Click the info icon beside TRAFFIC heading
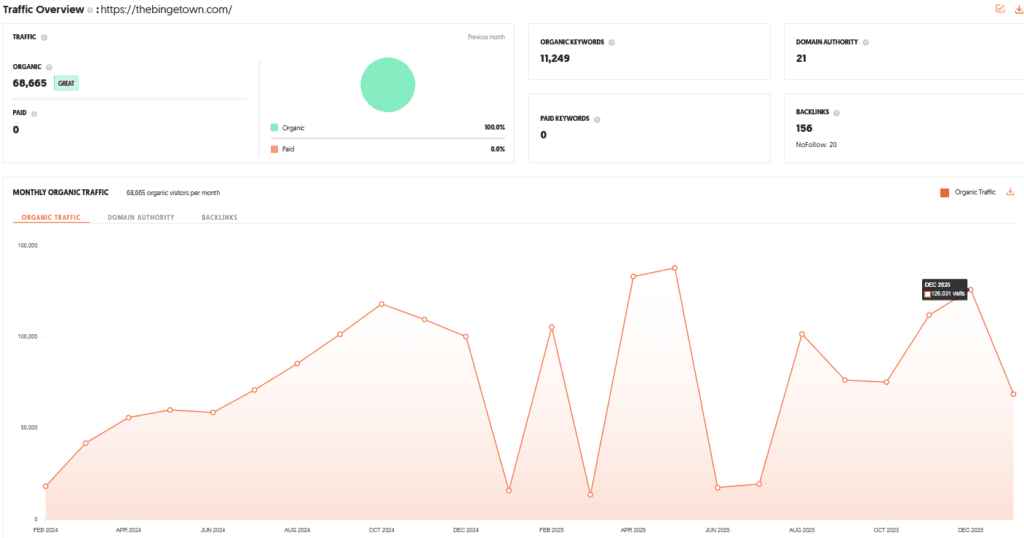 44,37
